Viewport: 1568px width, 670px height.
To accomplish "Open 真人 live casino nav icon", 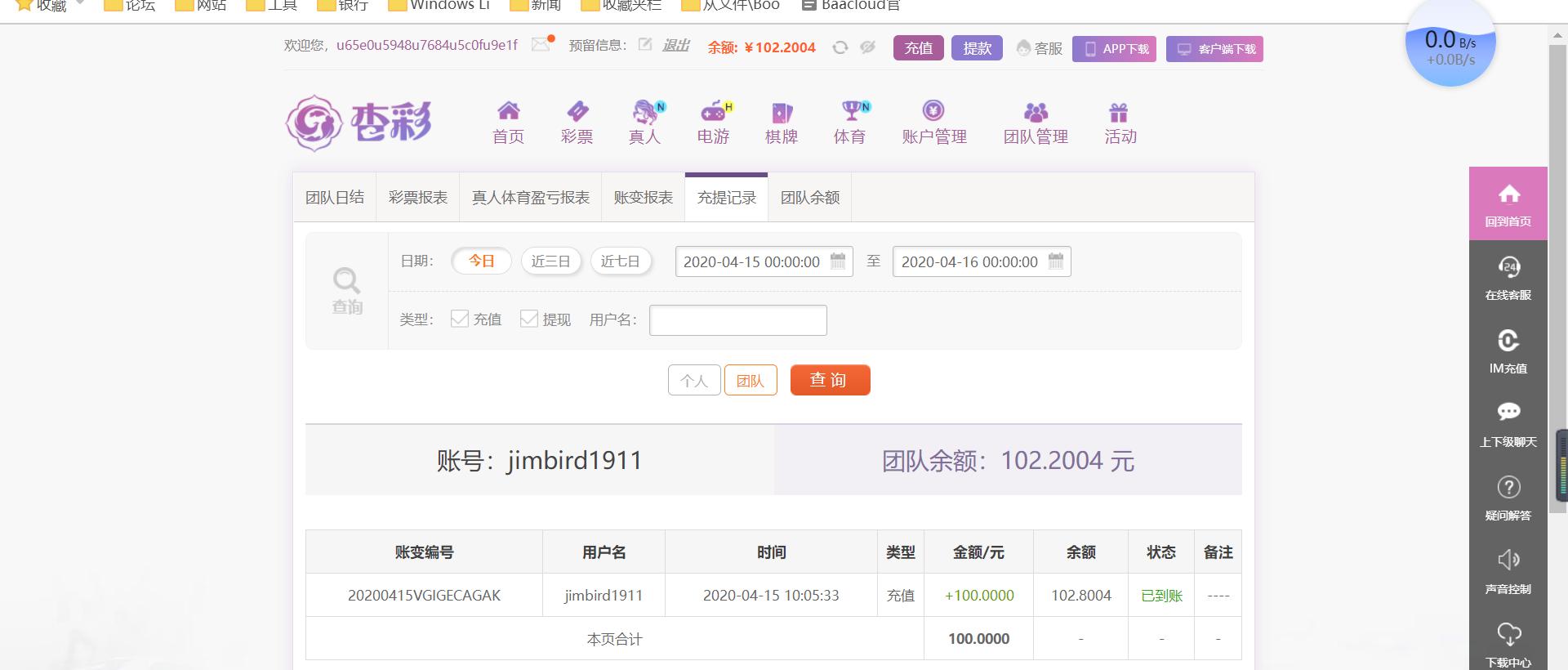I will 645,123.
